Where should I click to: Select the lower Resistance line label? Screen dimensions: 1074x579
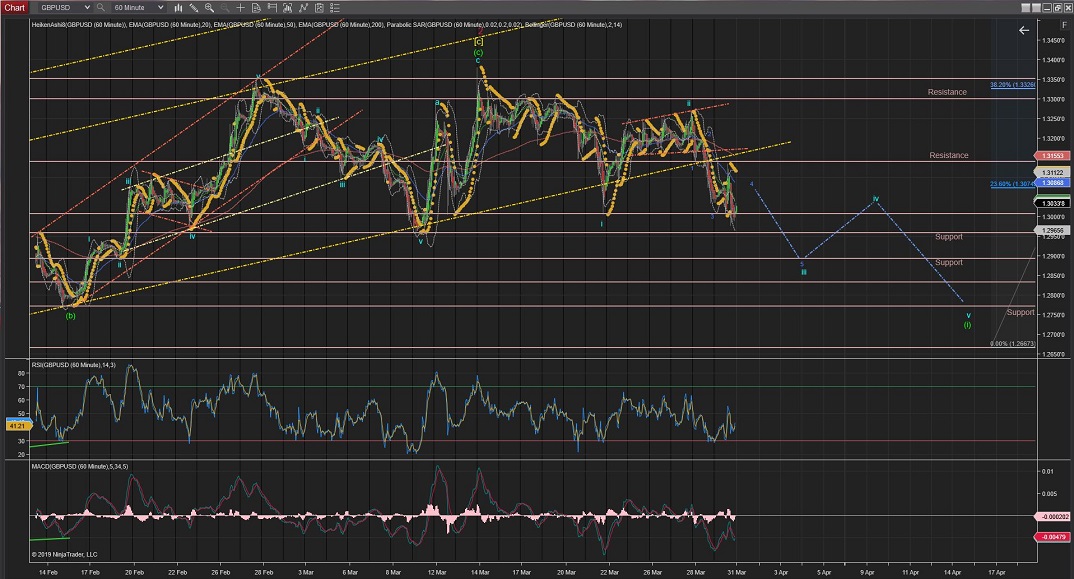click(949, 156)
